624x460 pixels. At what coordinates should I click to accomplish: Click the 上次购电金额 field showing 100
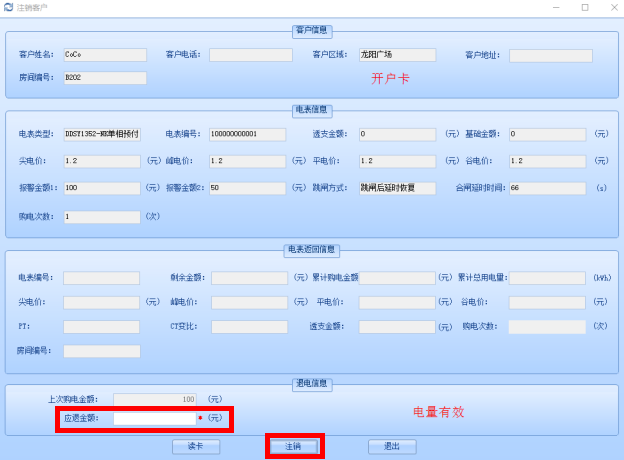[x=154, y=399]
